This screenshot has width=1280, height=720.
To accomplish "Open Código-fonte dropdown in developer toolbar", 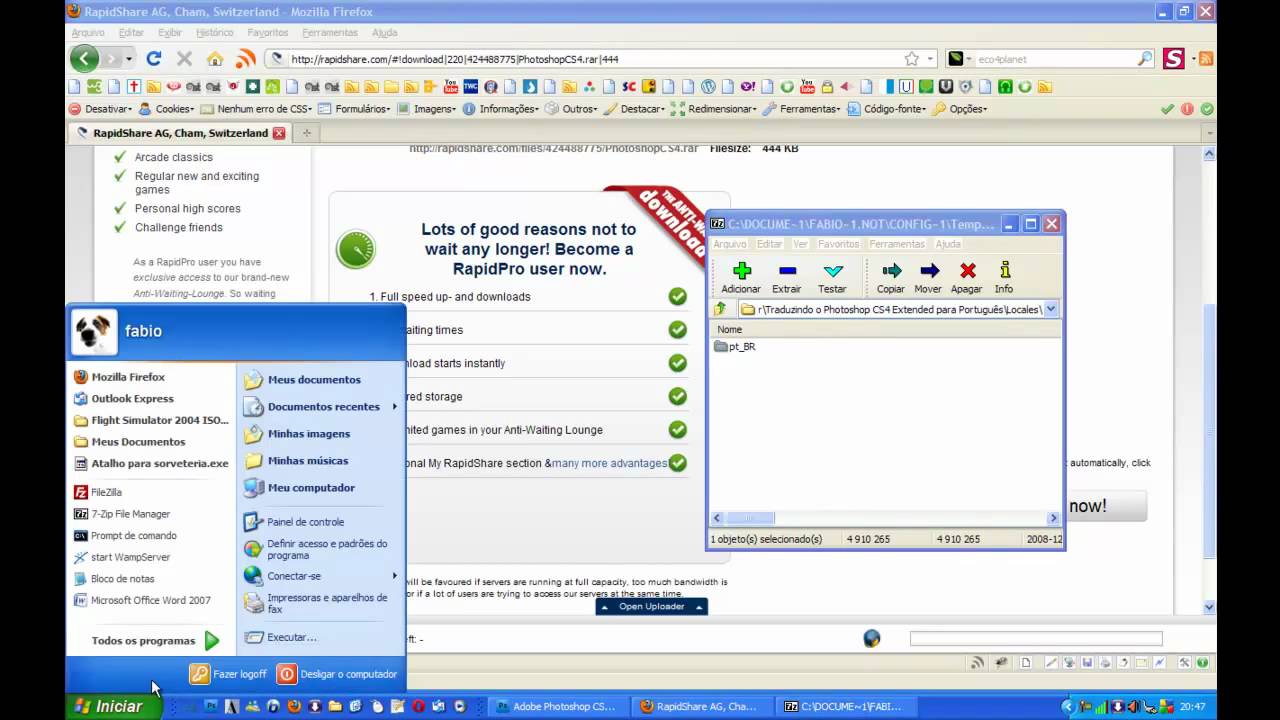I will pyautogui.click(x=887, y=109).
